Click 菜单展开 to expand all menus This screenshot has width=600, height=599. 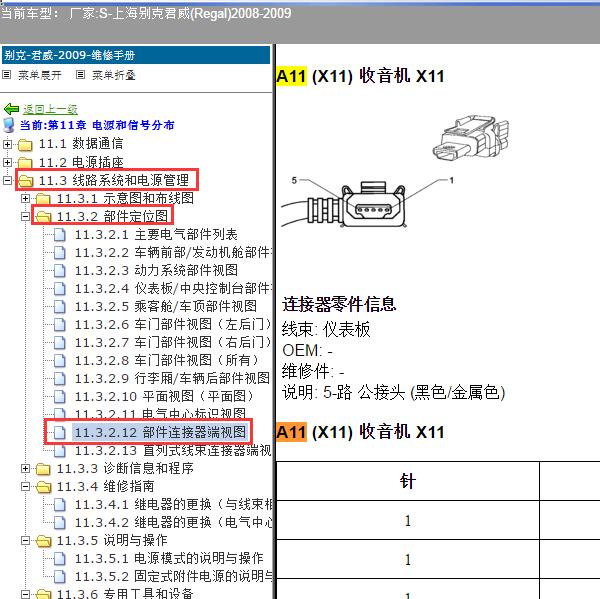pos(40,75)
